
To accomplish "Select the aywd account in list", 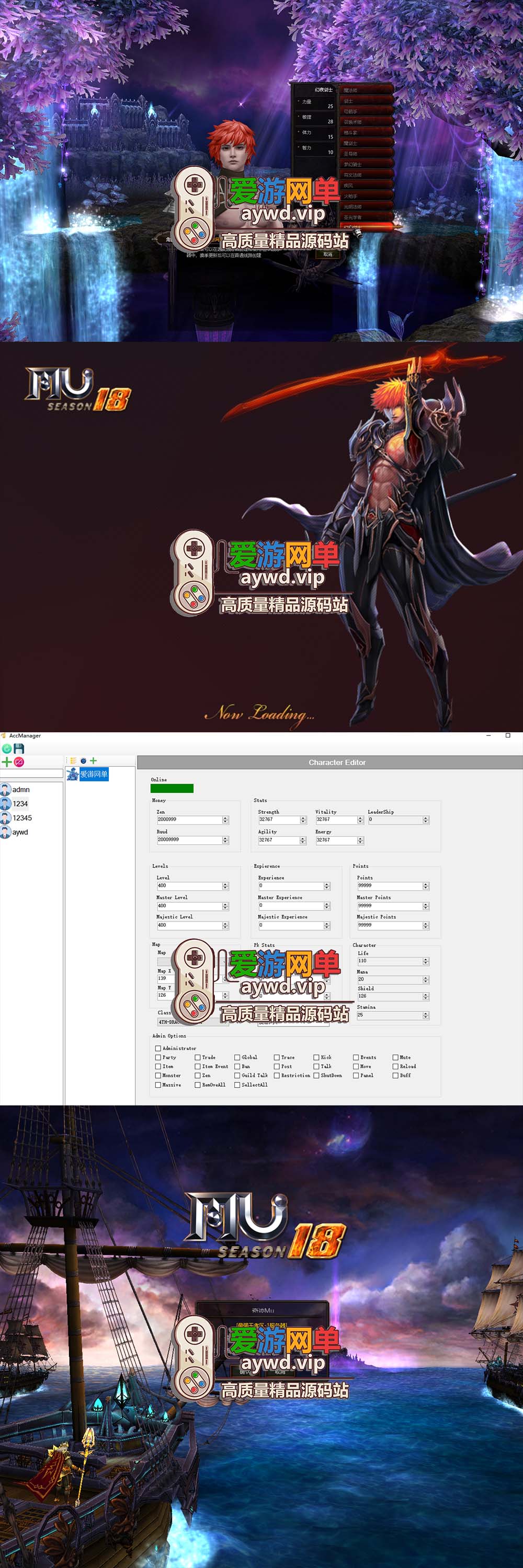I will [20, 832].
